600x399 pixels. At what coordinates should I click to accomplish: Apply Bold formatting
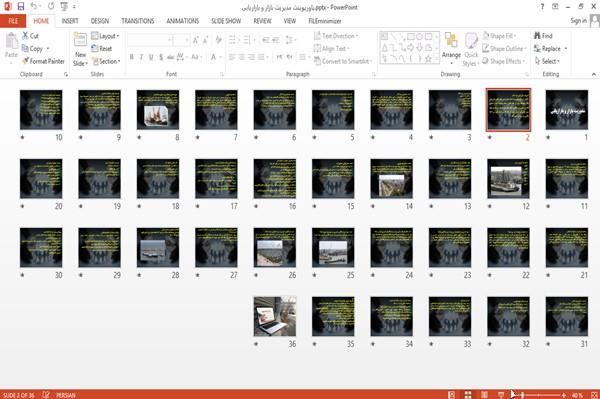click(132, 57)
